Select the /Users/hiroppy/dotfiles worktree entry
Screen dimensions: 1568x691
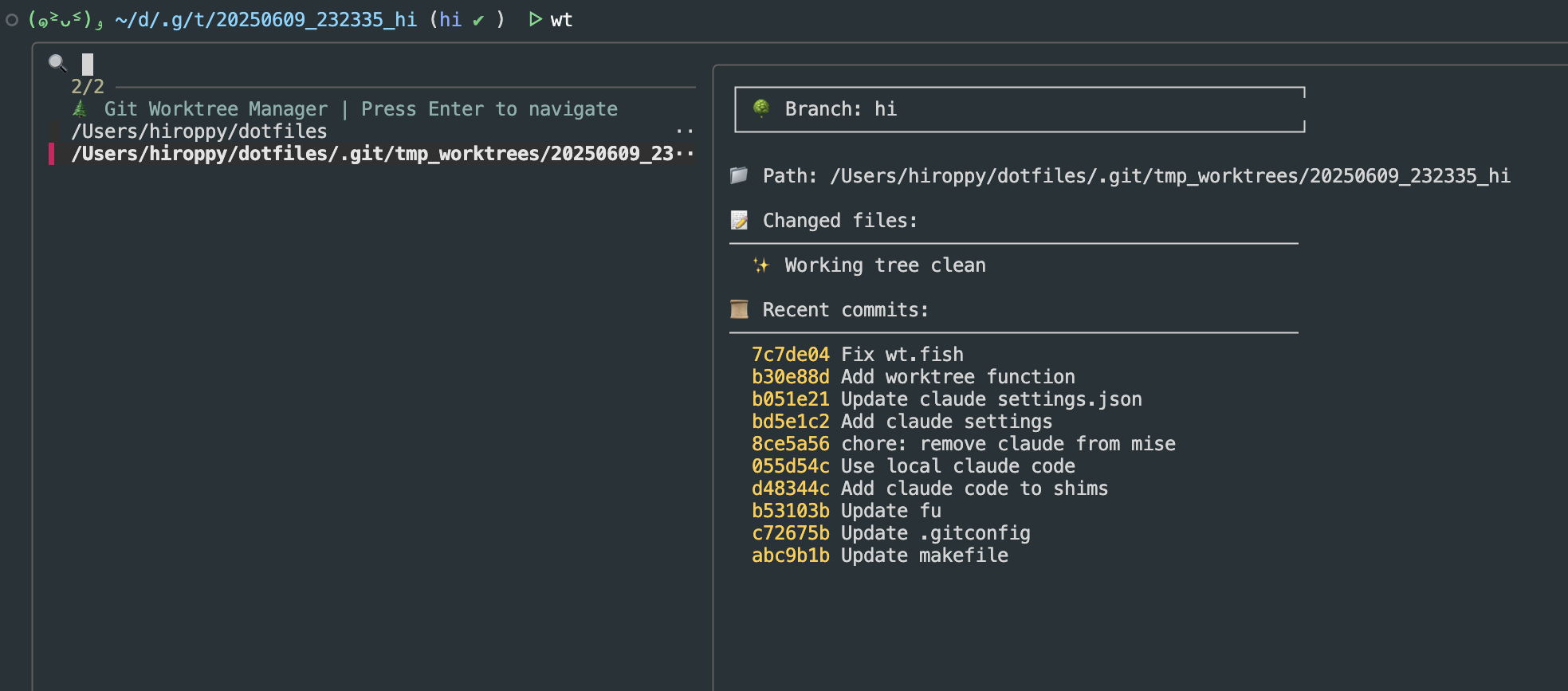coord(199,132)
